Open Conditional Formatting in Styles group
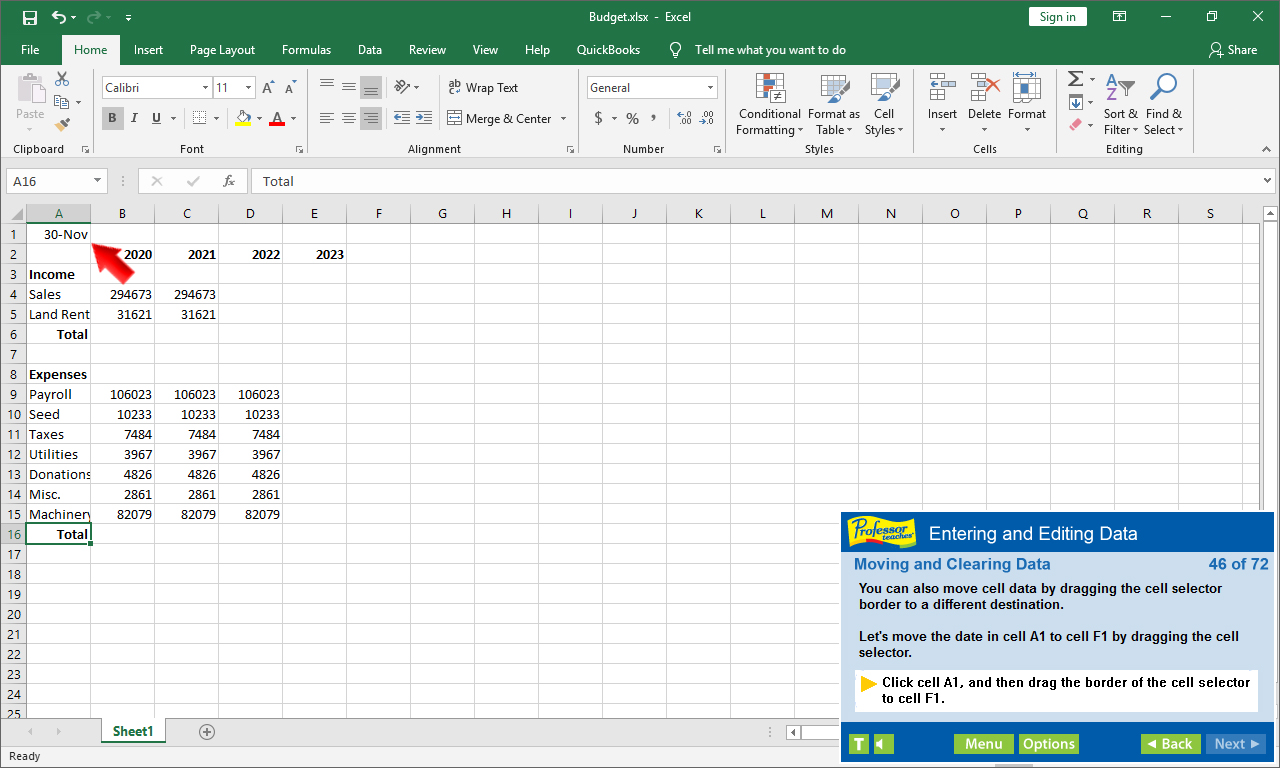The height and width of the screenshot is (768, 1280). pyautogui.click(x=770, y=105)
